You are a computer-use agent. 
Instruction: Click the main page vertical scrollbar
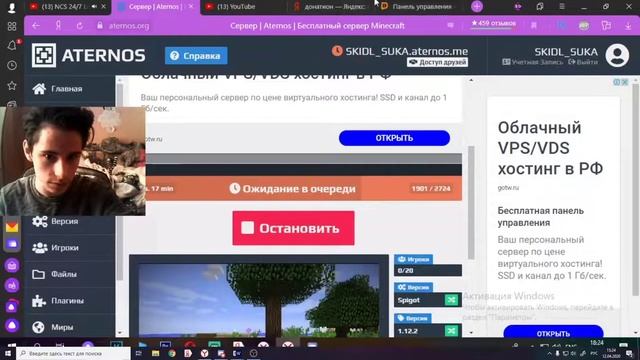[x=471, y=202]
